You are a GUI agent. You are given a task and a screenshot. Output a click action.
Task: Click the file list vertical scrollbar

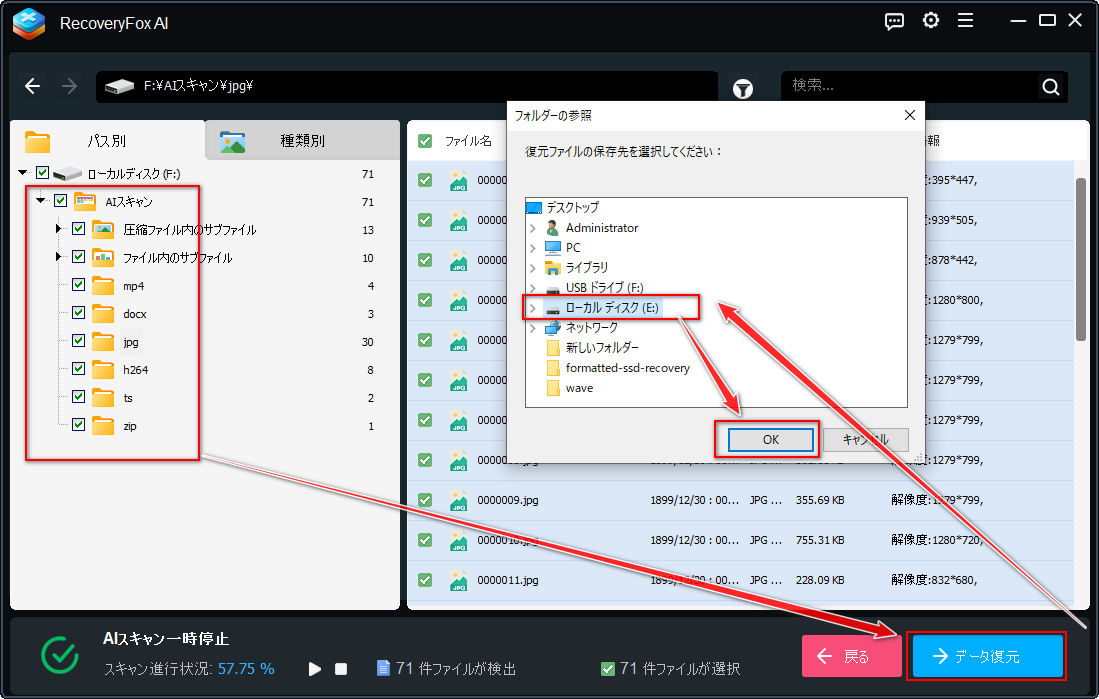1081,259
